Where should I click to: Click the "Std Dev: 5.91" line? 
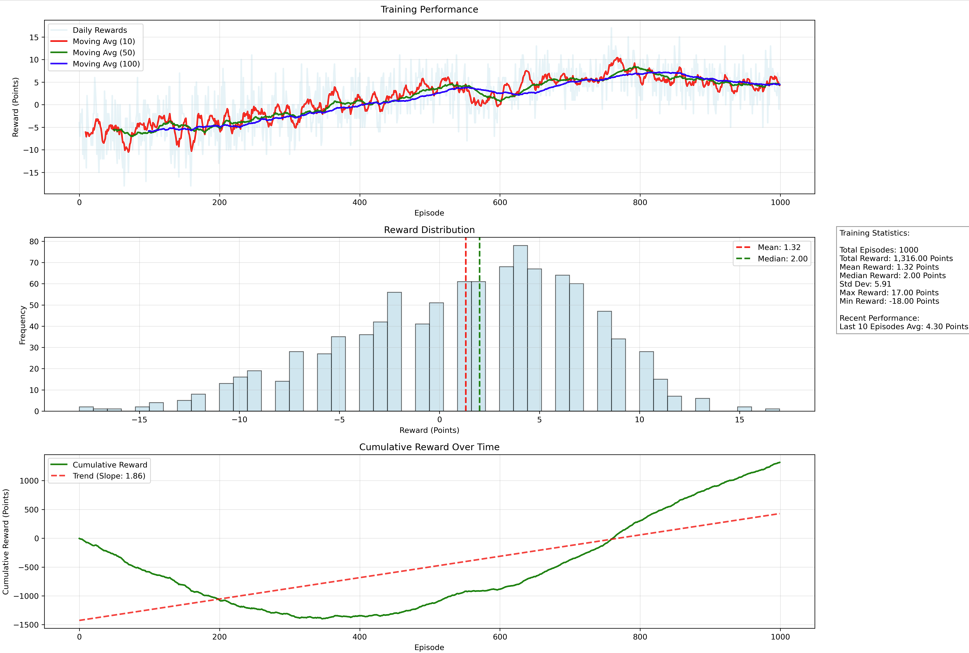point(865,284)
